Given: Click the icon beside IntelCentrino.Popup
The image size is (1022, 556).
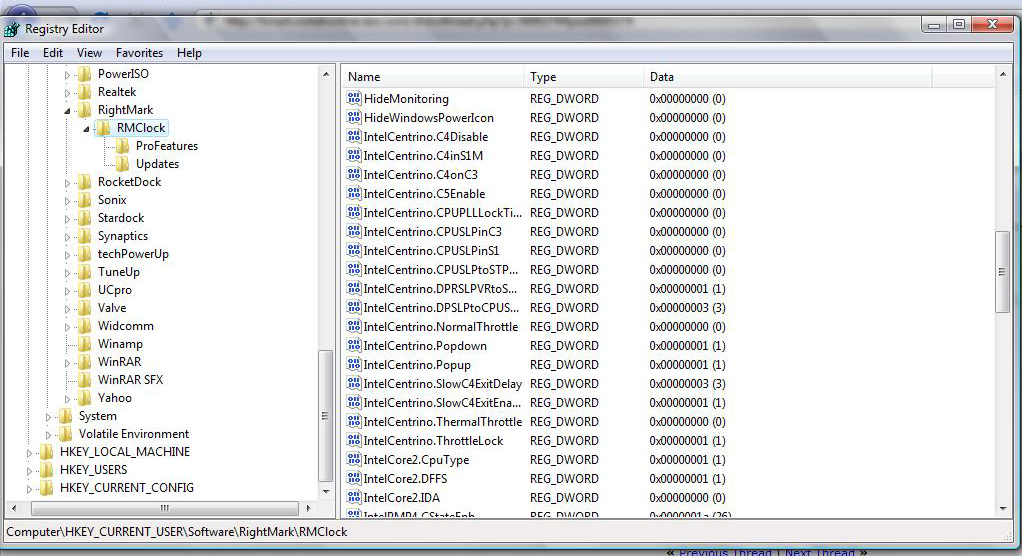Looking at the screenshot, I should [354, 364].
